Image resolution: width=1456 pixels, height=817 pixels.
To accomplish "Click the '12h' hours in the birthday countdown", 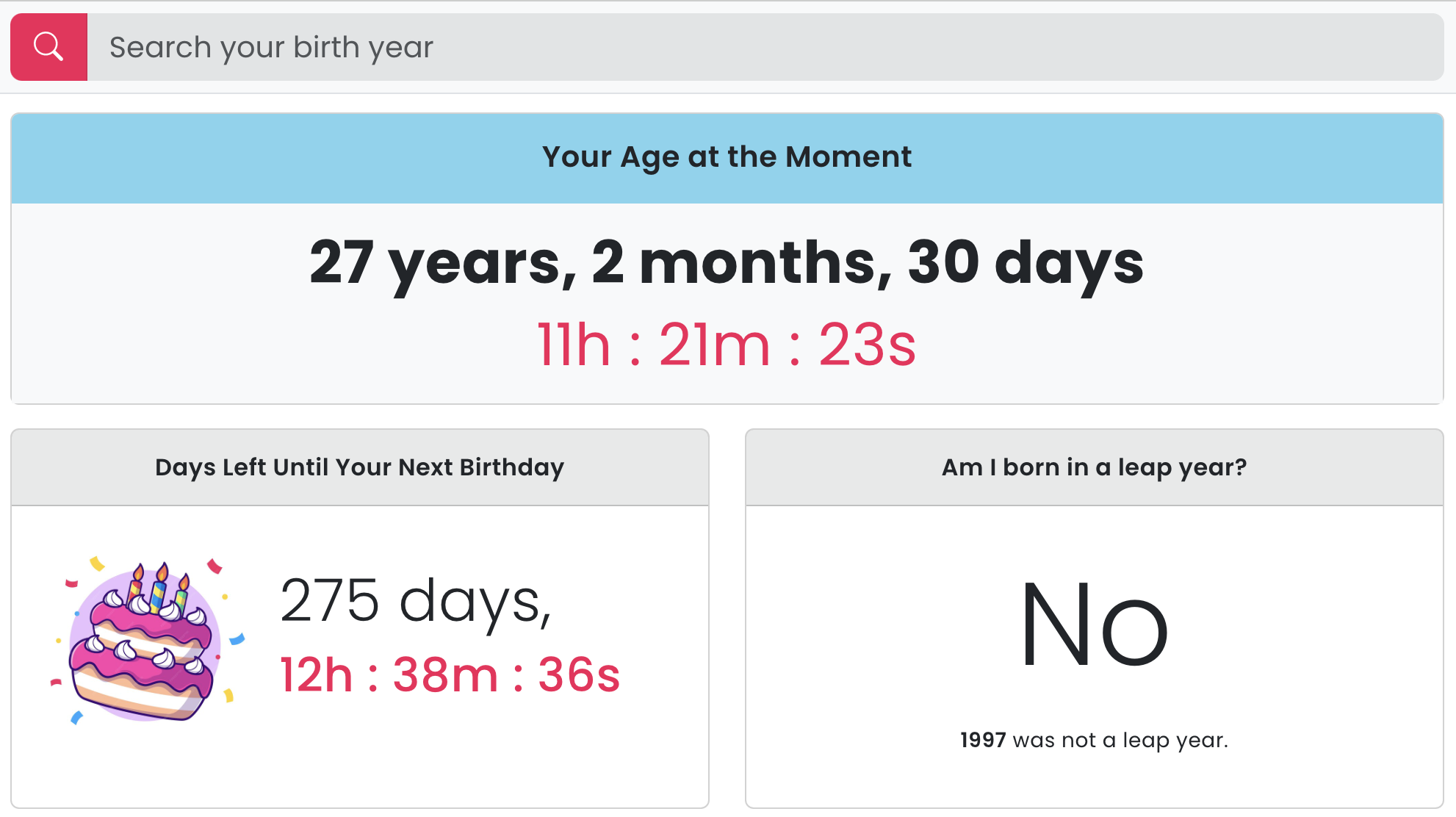I will click(x=317, y=674).
